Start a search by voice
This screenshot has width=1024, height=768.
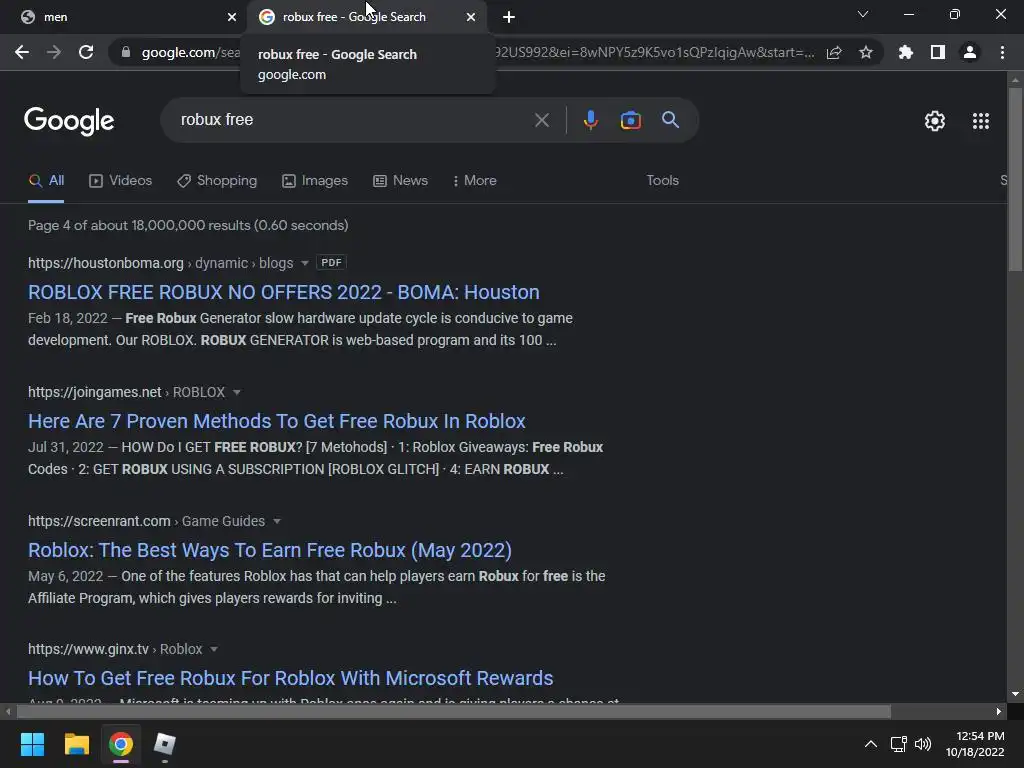590,120
